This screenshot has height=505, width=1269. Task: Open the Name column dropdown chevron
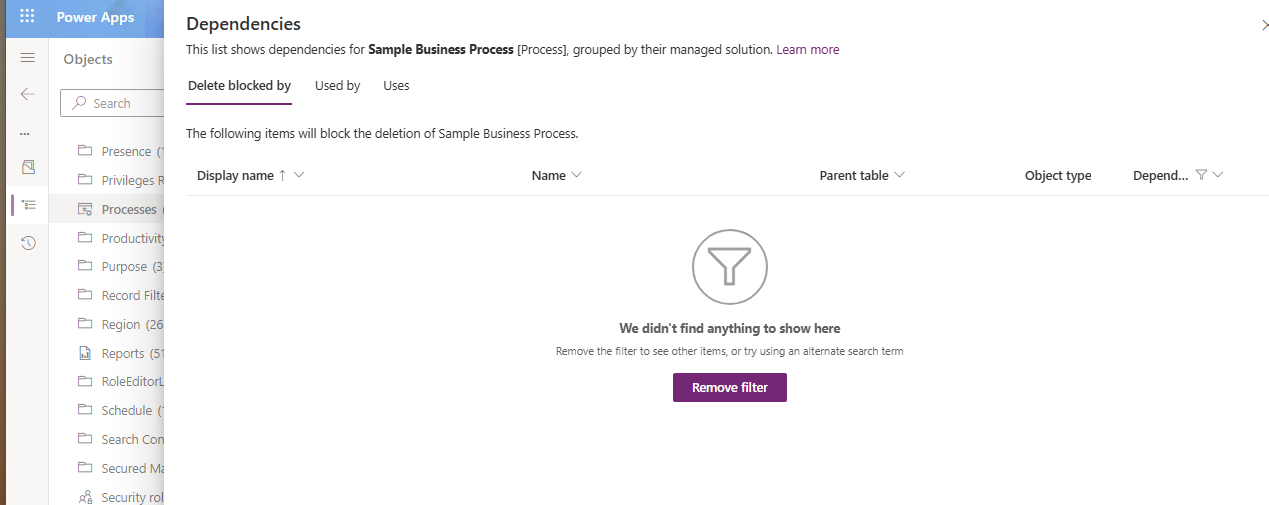tap(576, 175)
